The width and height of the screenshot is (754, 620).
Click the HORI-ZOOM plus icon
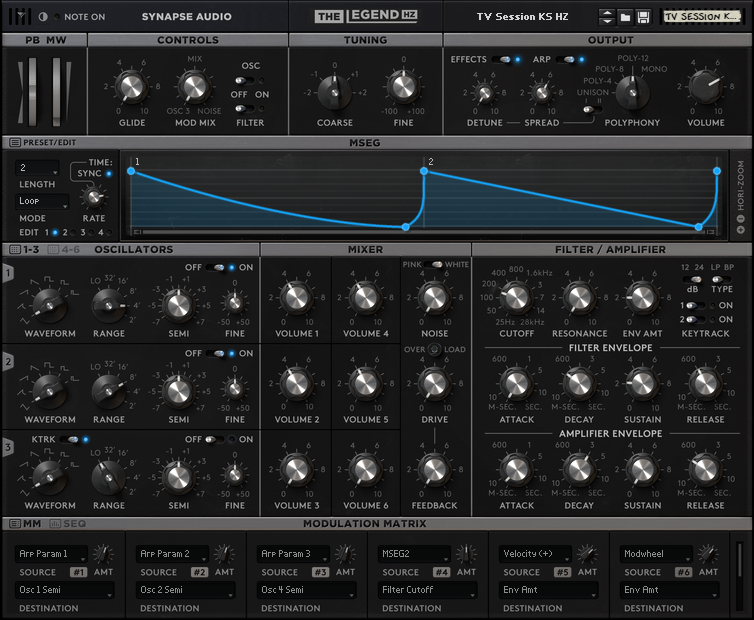click(741, 230)
